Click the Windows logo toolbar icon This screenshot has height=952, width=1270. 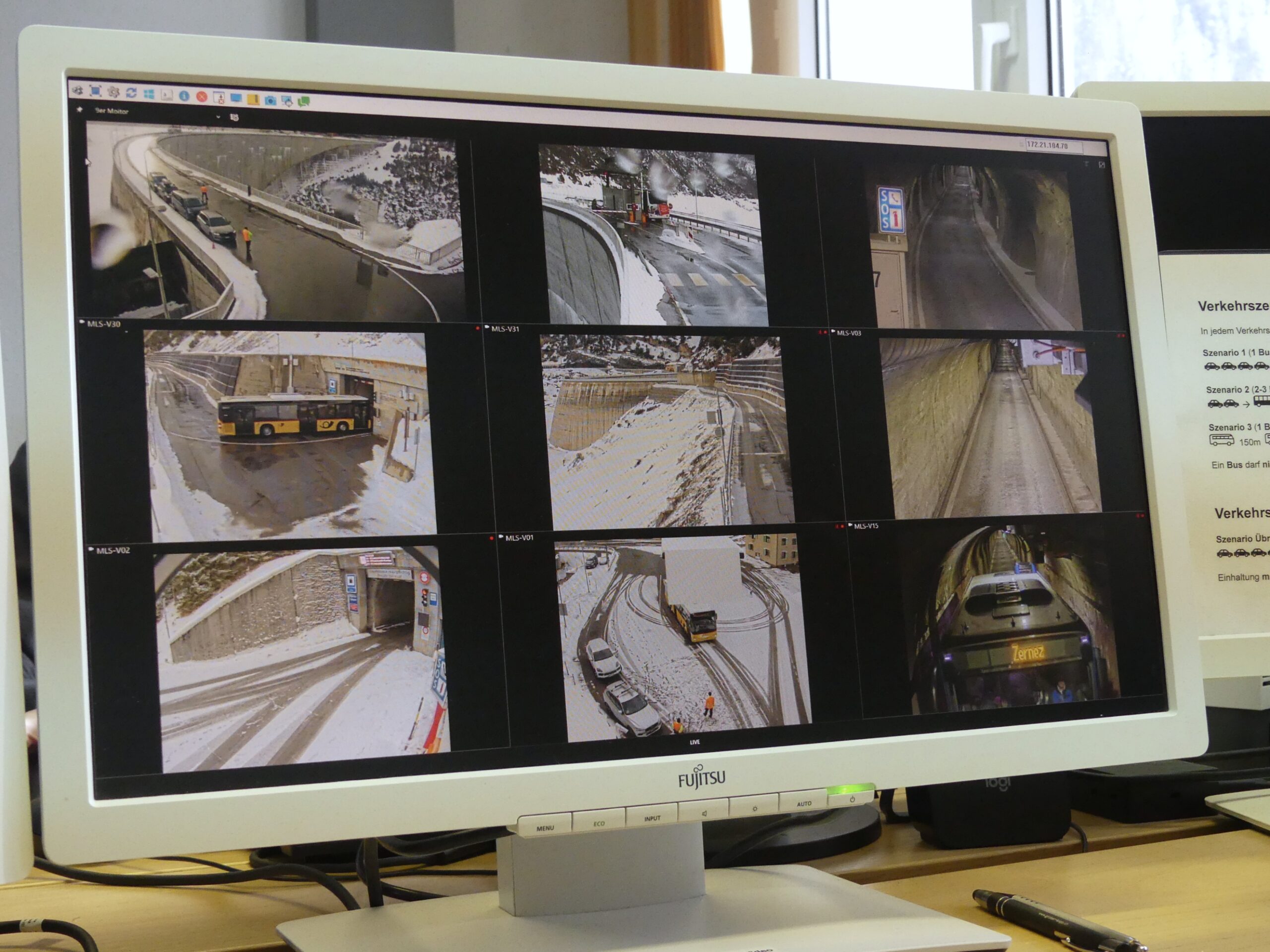[149, 94]
